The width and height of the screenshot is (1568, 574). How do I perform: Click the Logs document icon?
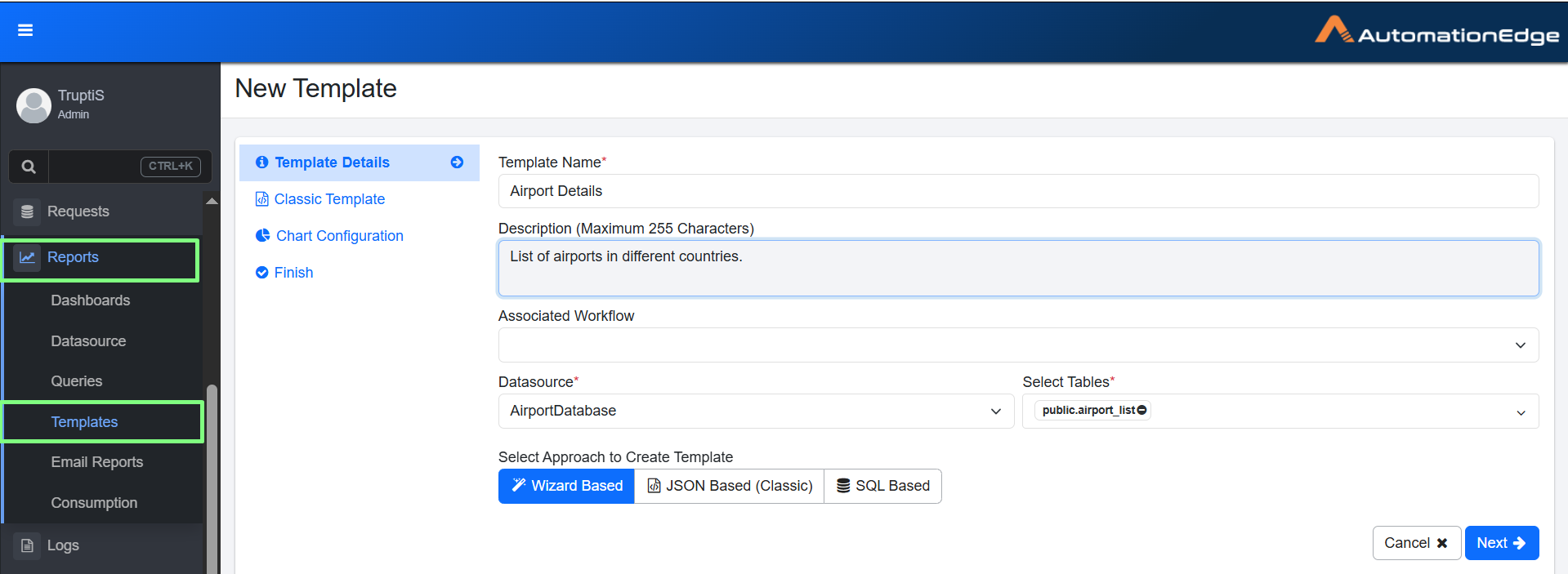[27, 545]
